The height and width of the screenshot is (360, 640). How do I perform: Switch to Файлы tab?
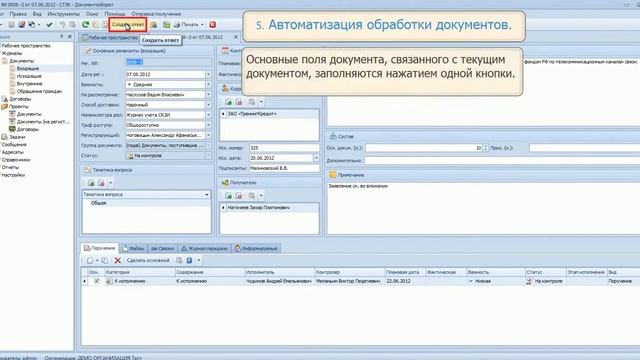click(x=133, y=249)
